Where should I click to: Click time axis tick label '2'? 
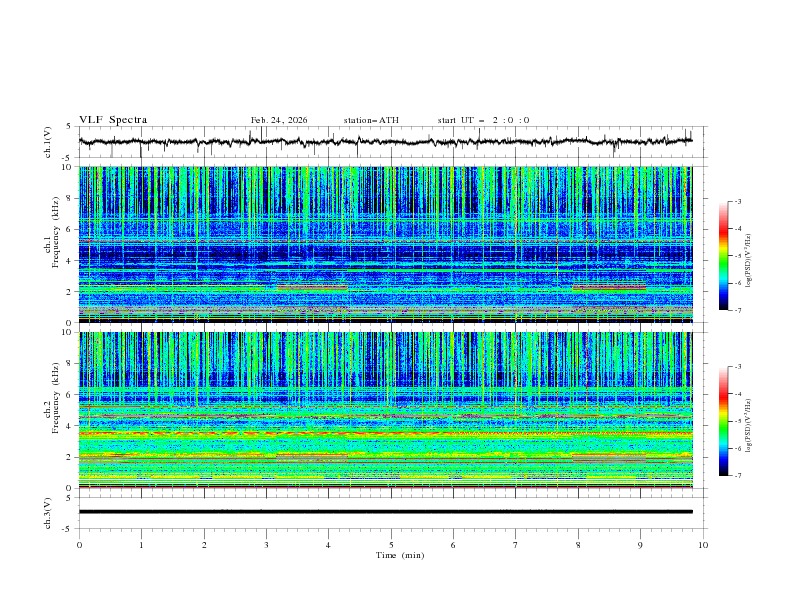[x=204, y=545]
